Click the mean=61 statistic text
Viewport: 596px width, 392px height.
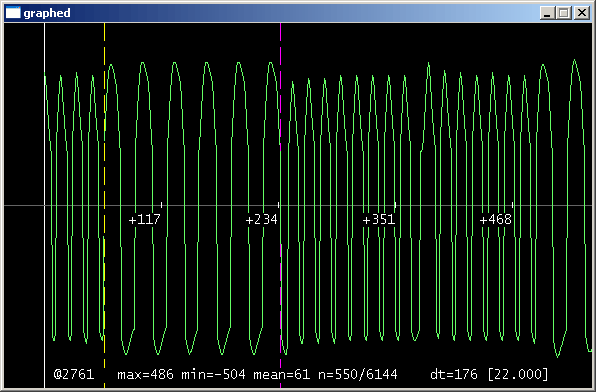point(282,375)
